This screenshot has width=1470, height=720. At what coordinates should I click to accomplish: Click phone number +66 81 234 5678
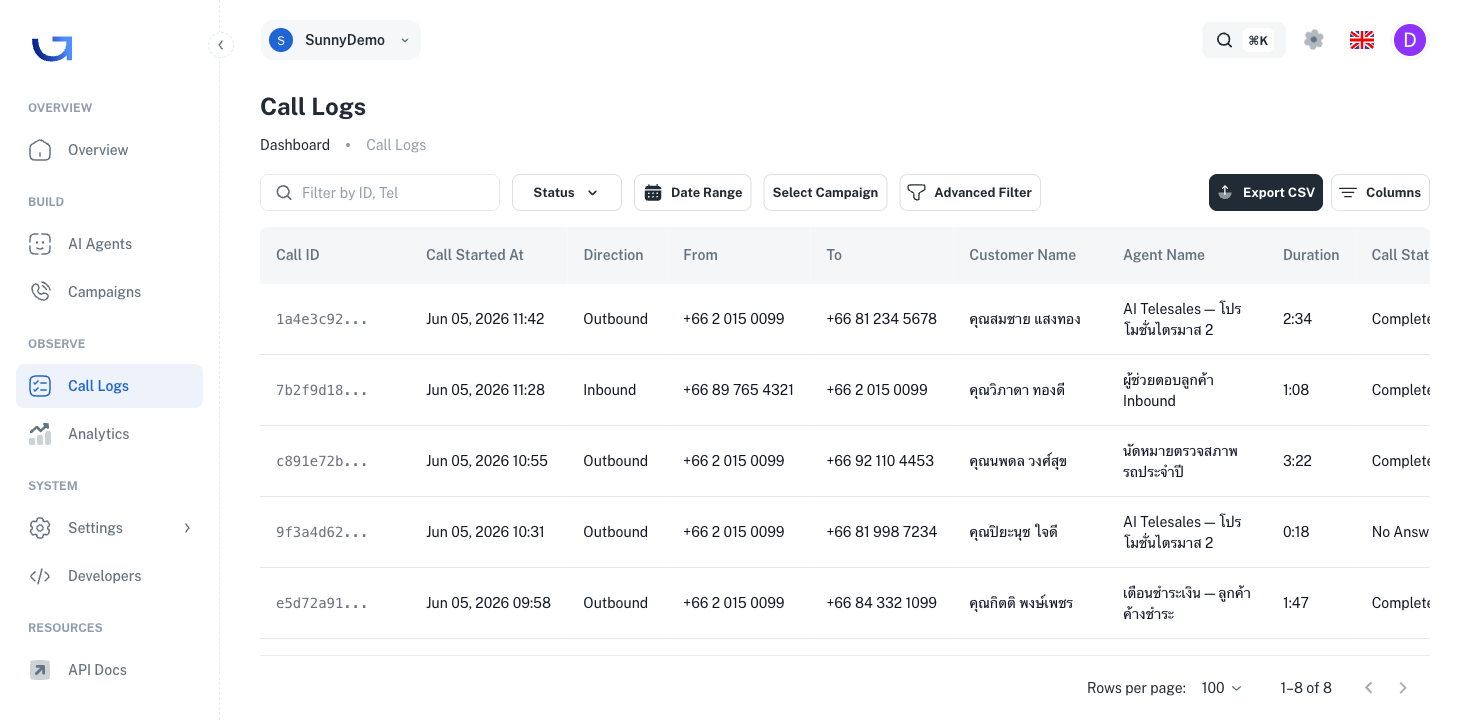tap(881, 319)
